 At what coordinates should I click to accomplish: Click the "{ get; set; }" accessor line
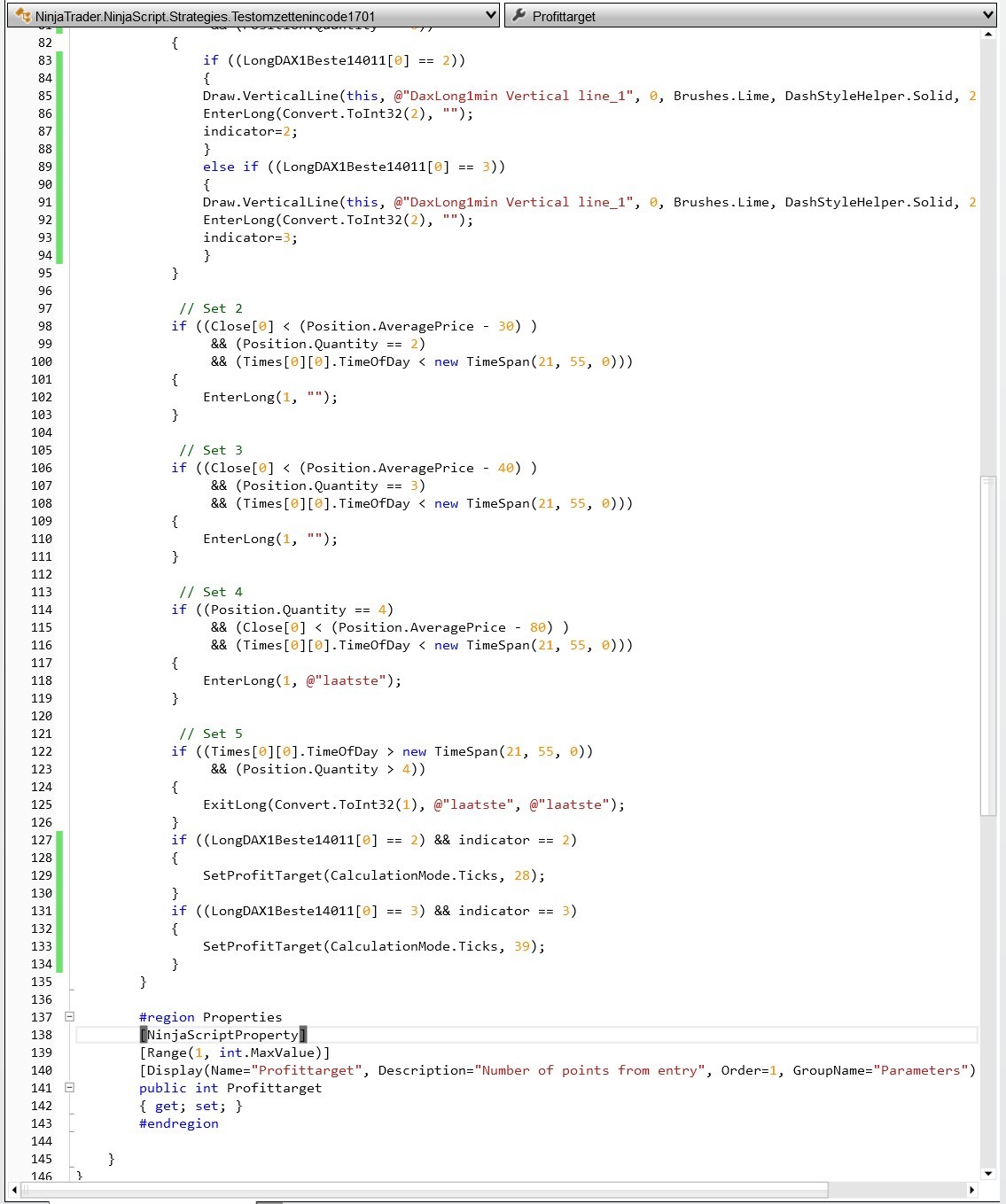pos(191,1106)
